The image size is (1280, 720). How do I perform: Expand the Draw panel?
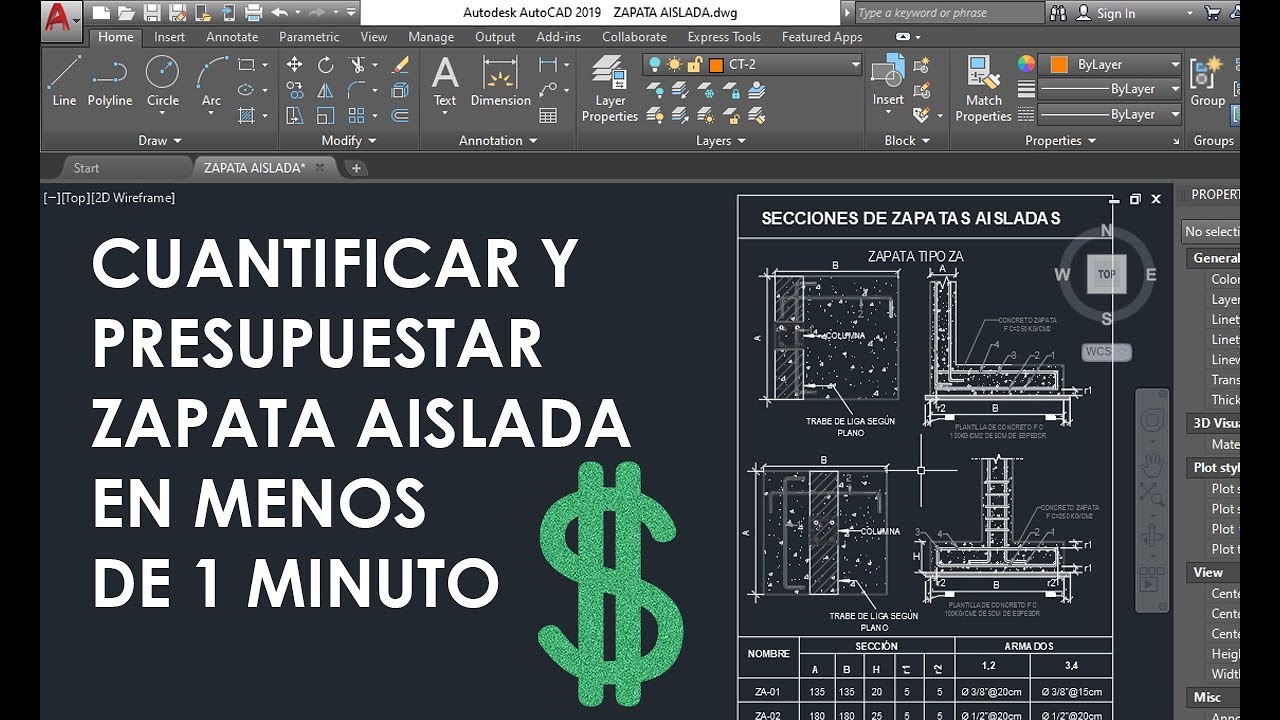click(160, 141)
